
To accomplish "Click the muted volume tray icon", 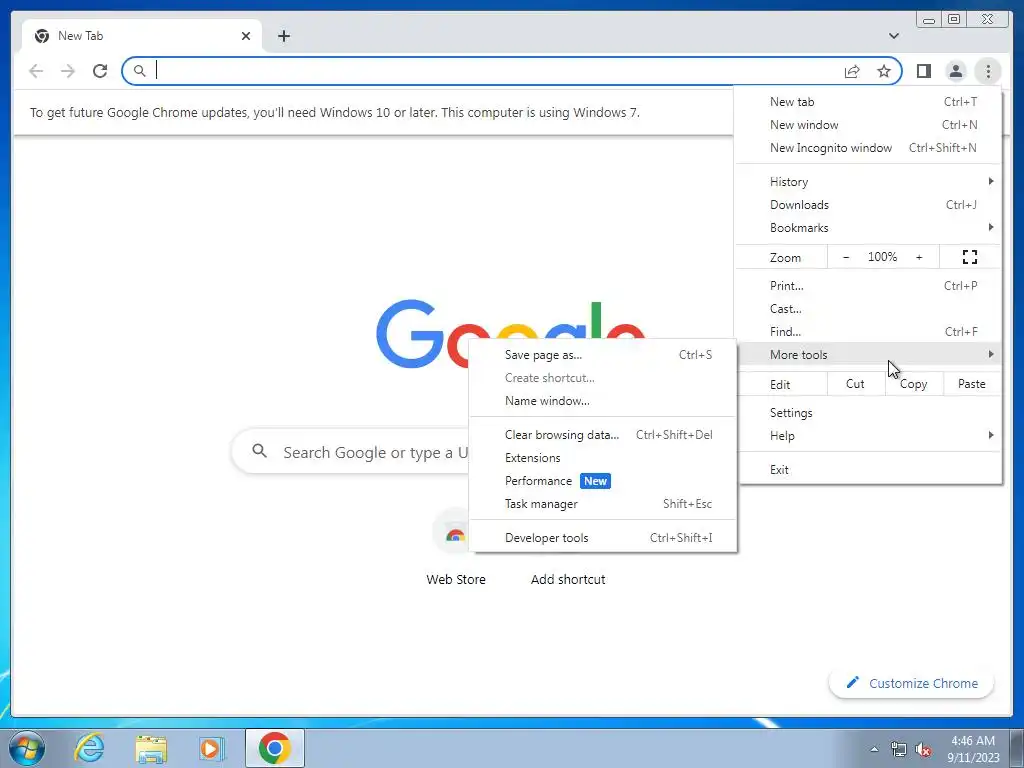I will tap(923, 749).
